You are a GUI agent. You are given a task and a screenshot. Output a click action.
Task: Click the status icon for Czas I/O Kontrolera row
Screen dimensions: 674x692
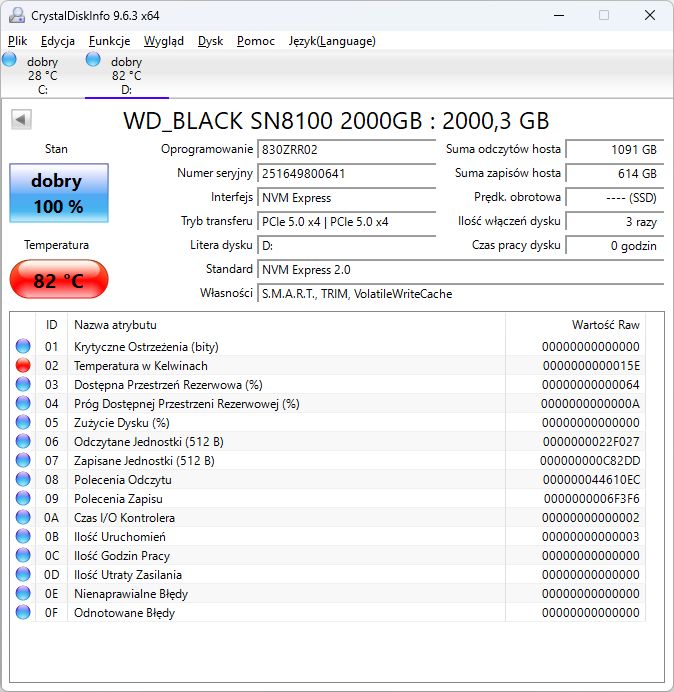(x=23, y=517)
